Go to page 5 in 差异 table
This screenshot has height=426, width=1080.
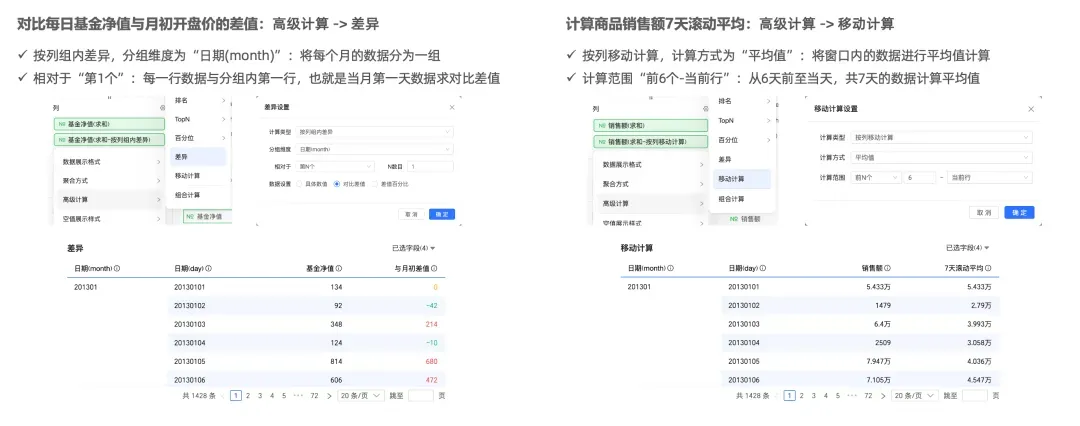pos(284,396)
